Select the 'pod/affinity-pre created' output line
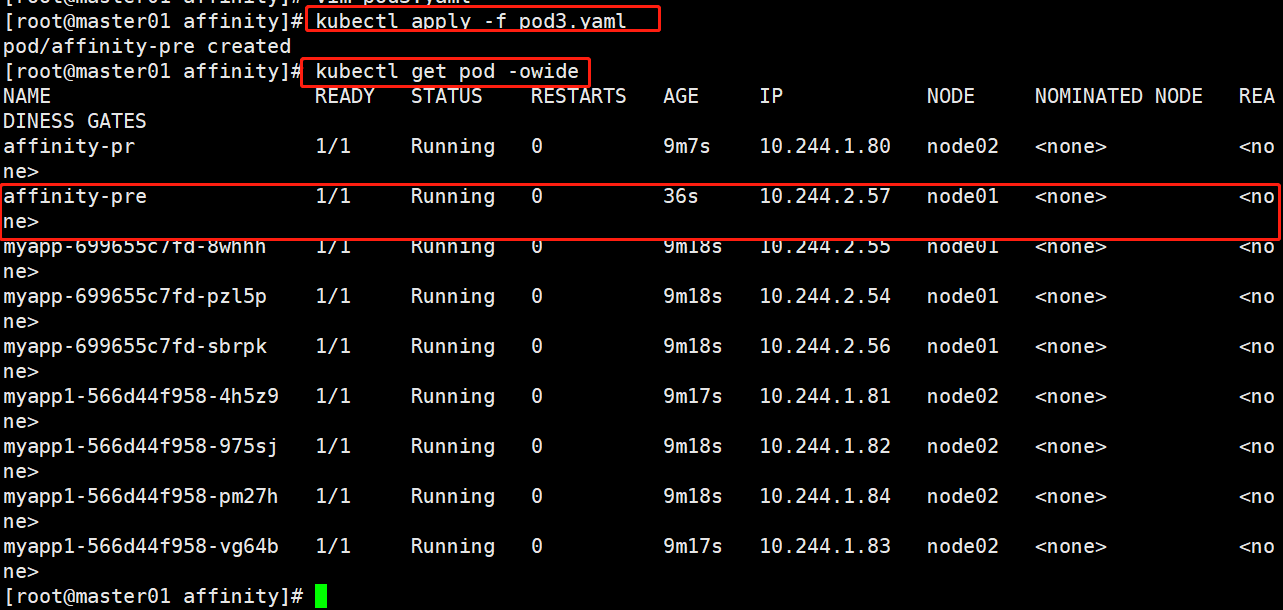Screen dimensions: 1283x610 tap(147, 46)
